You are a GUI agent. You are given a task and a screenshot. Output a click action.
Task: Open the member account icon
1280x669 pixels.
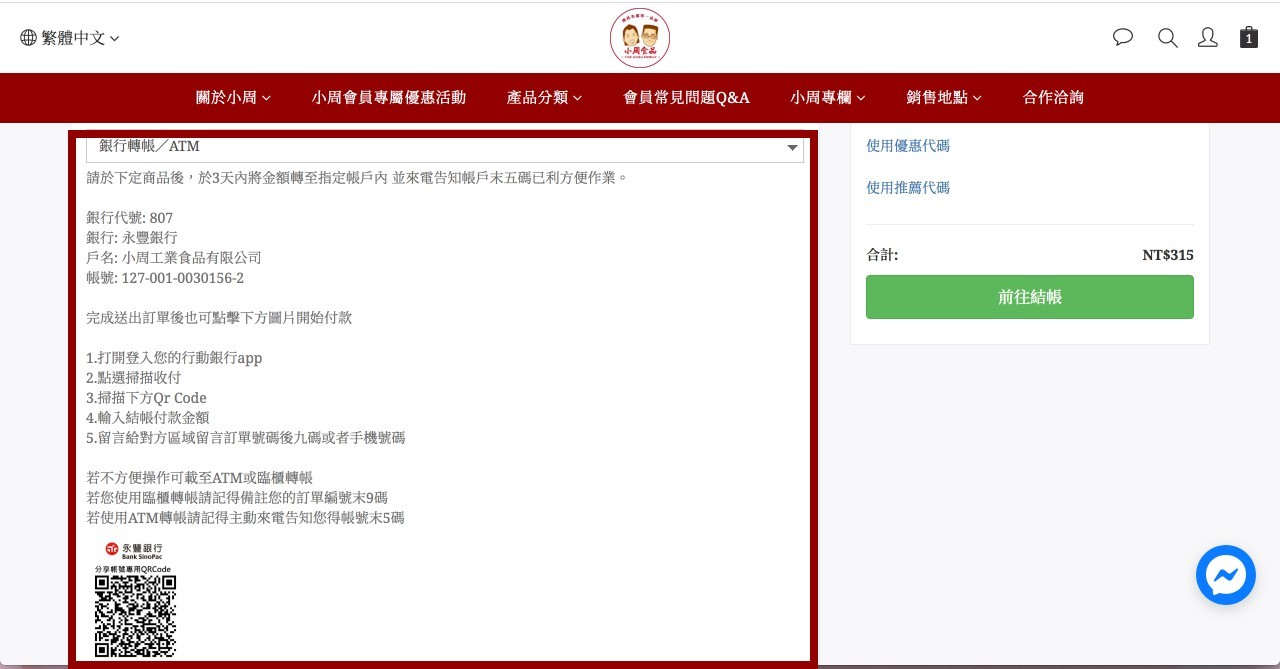[1208, 38]
